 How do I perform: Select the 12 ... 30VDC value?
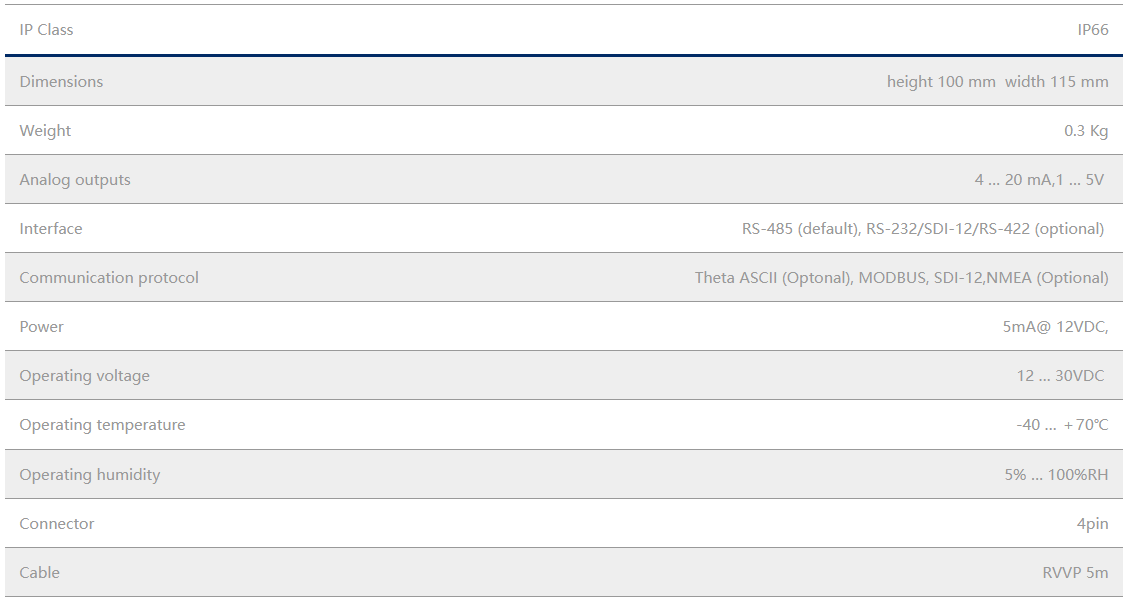coord(1060,376)
